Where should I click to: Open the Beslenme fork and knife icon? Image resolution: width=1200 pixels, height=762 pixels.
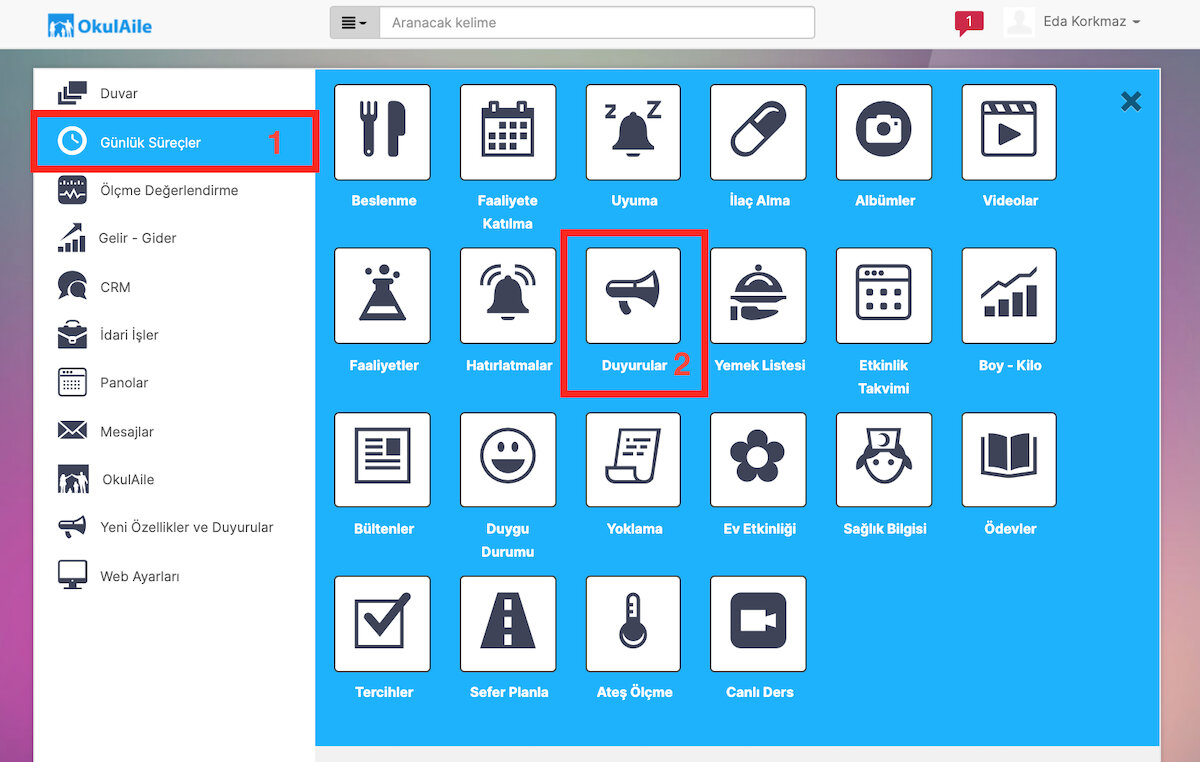(x=383, y=132)
